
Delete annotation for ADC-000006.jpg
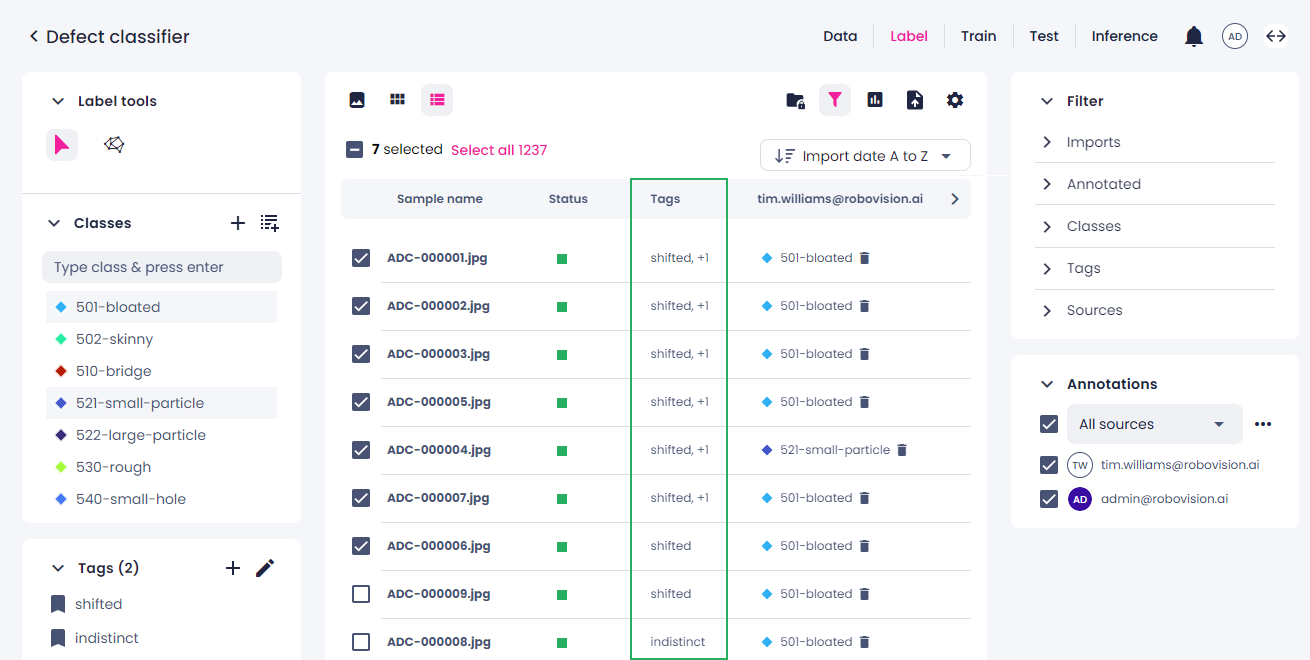(x=865, y=546)
